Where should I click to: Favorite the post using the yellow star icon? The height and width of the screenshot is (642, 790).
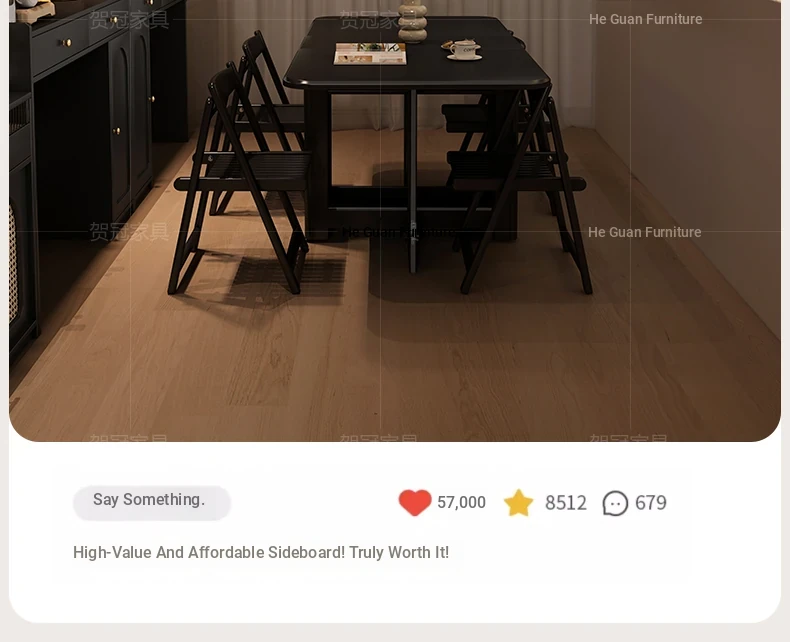pos(518,502)
